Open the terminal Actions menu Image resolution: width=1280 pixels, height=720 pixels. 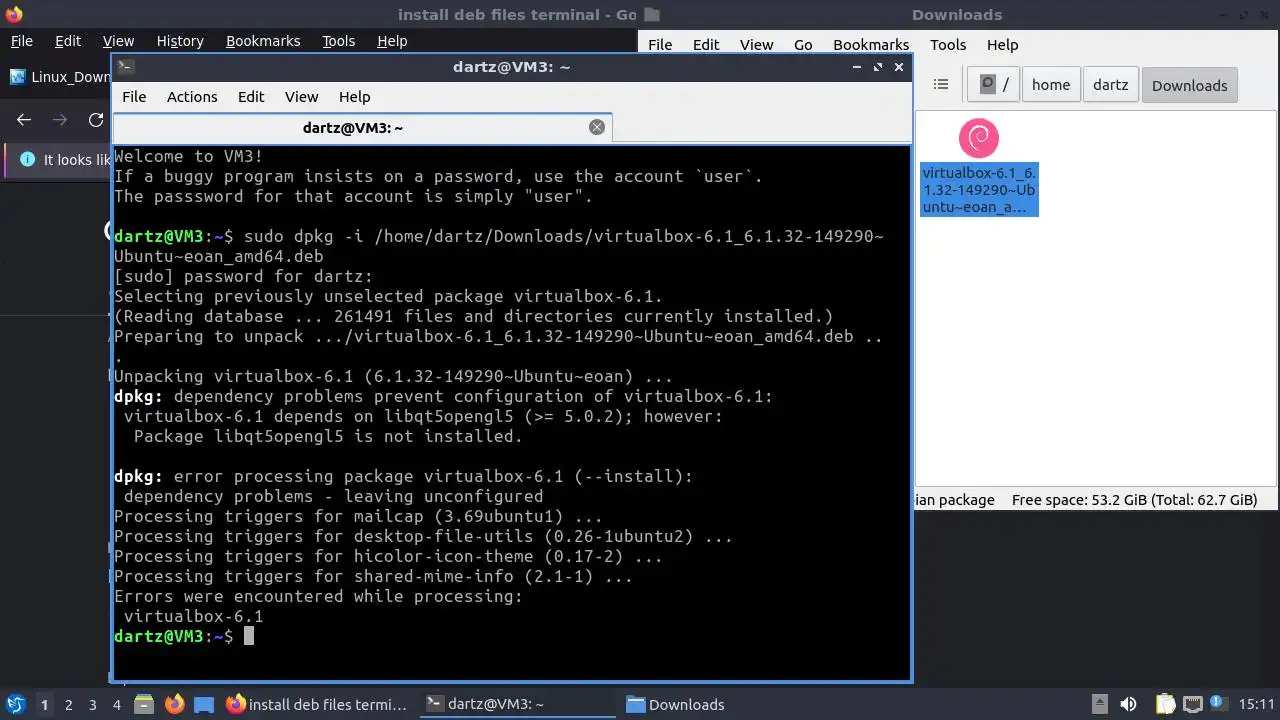tap(192, 97)
